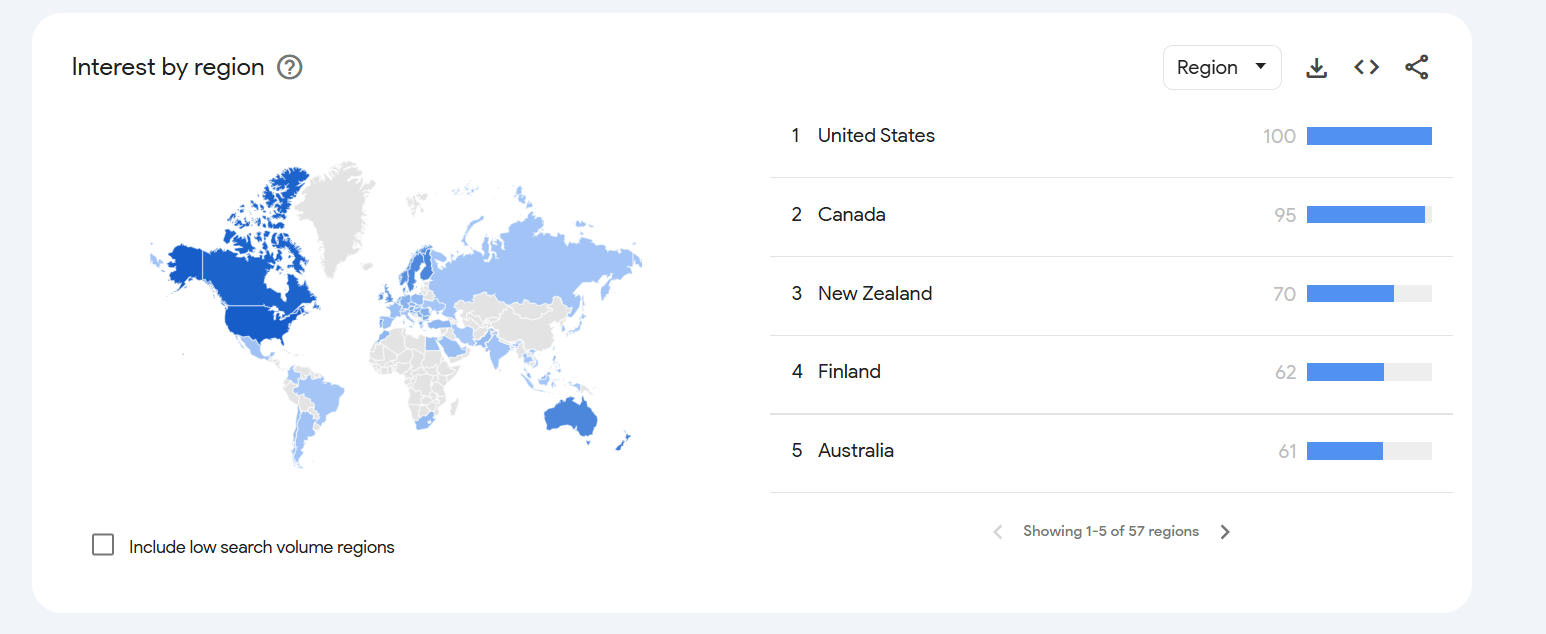Image resolution: width=1546 pixels, height=634 pixels.
Task: Select Brazil on the world map
Action: pyautogui.click(x=320, y=393)
